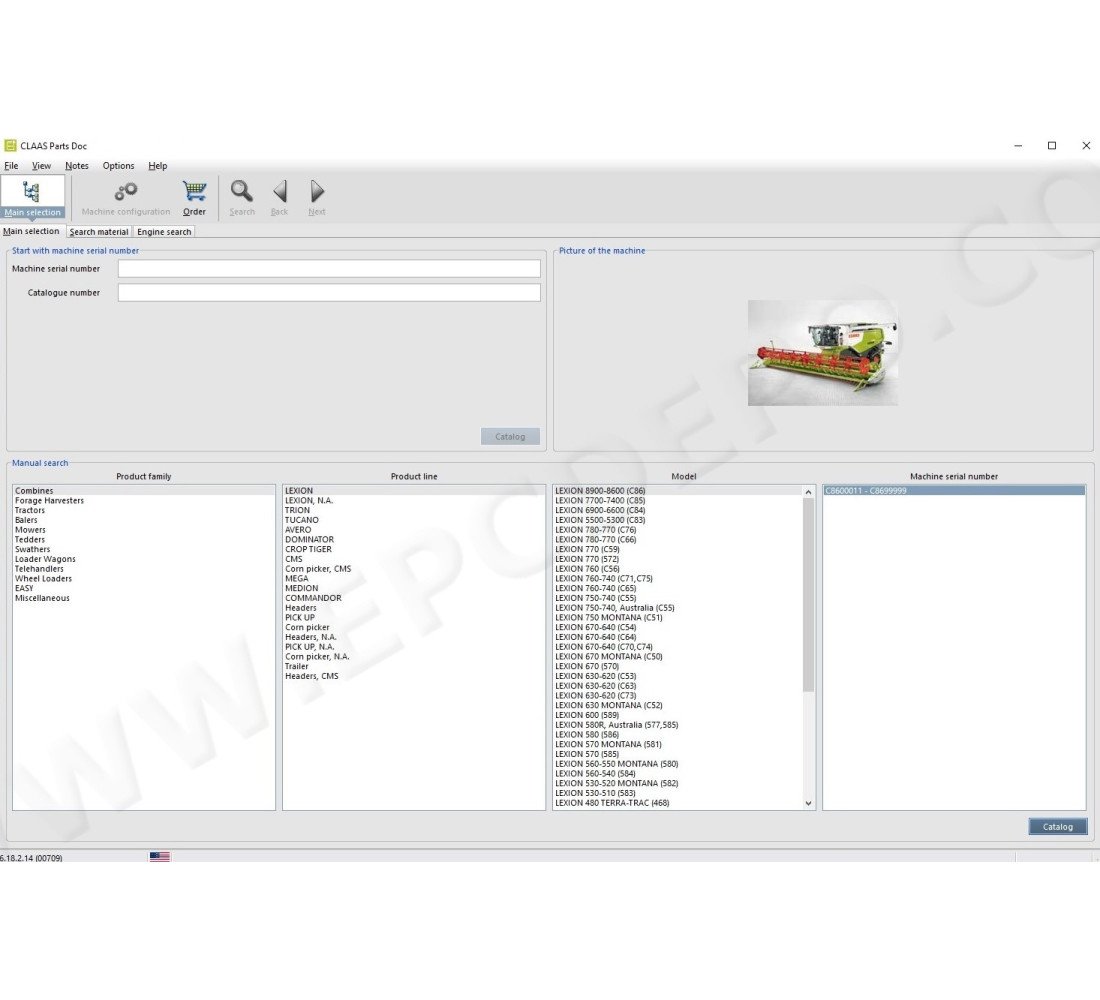Select model LEXION 8900-8600 (C86)
Image resolution: width=1100 pixels, height=1000 pixels.
[678, 491]
